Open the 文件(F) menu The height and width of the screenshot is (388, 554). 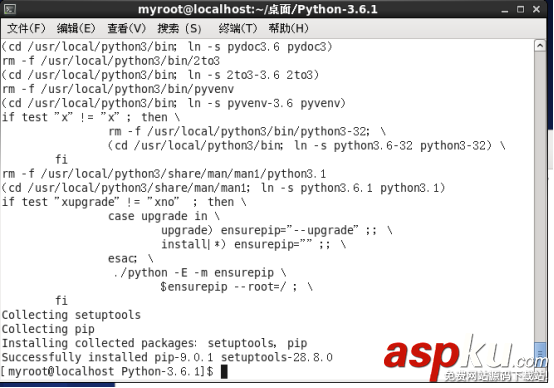coord(26,28)
